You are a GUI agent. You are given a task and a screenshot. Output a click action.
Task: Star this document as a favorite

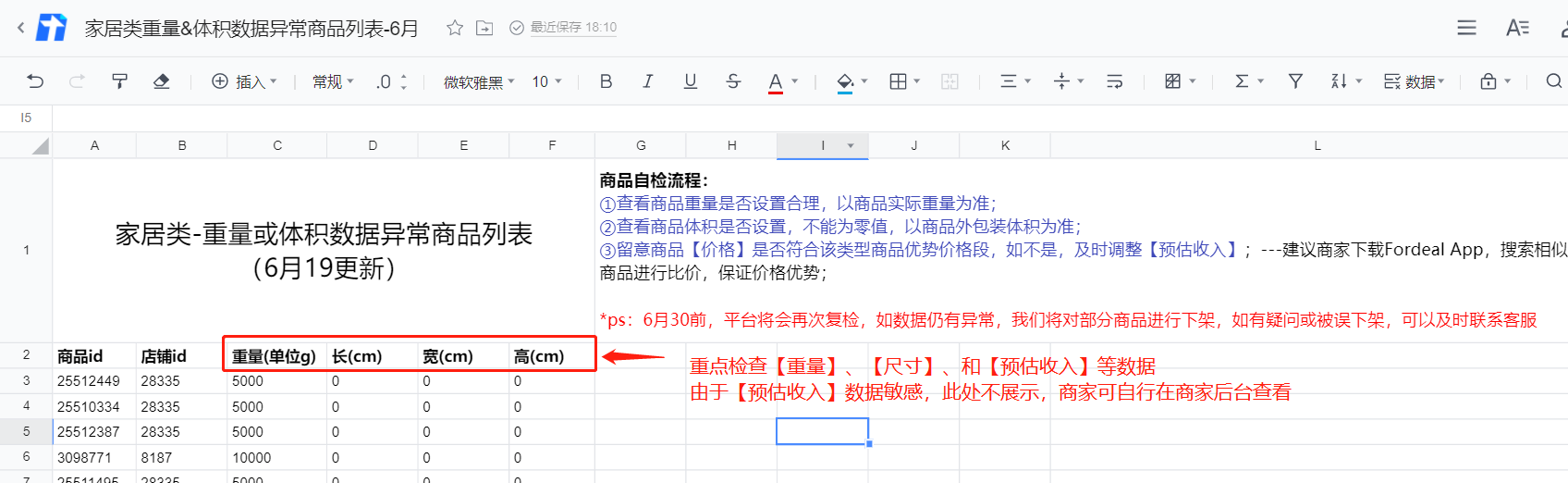pos(454,28)
